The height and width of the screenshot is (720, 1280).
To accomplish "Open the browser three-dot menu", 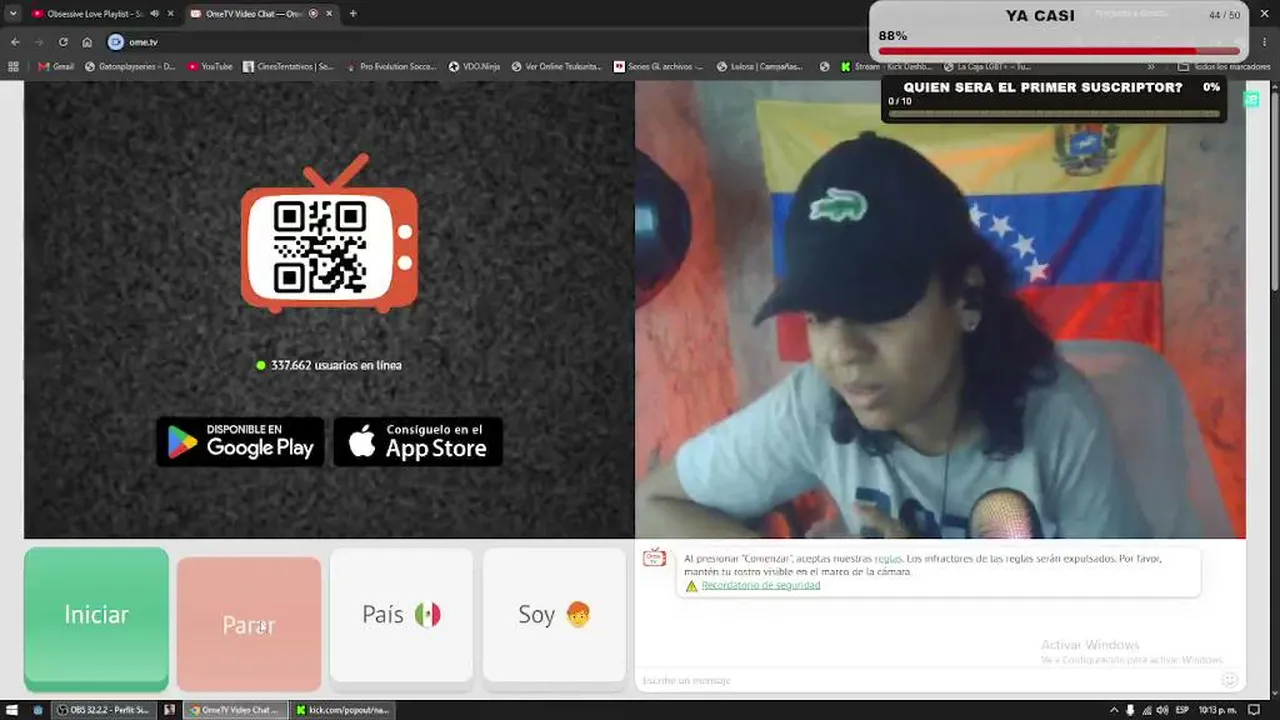I will pos(1266,42).
